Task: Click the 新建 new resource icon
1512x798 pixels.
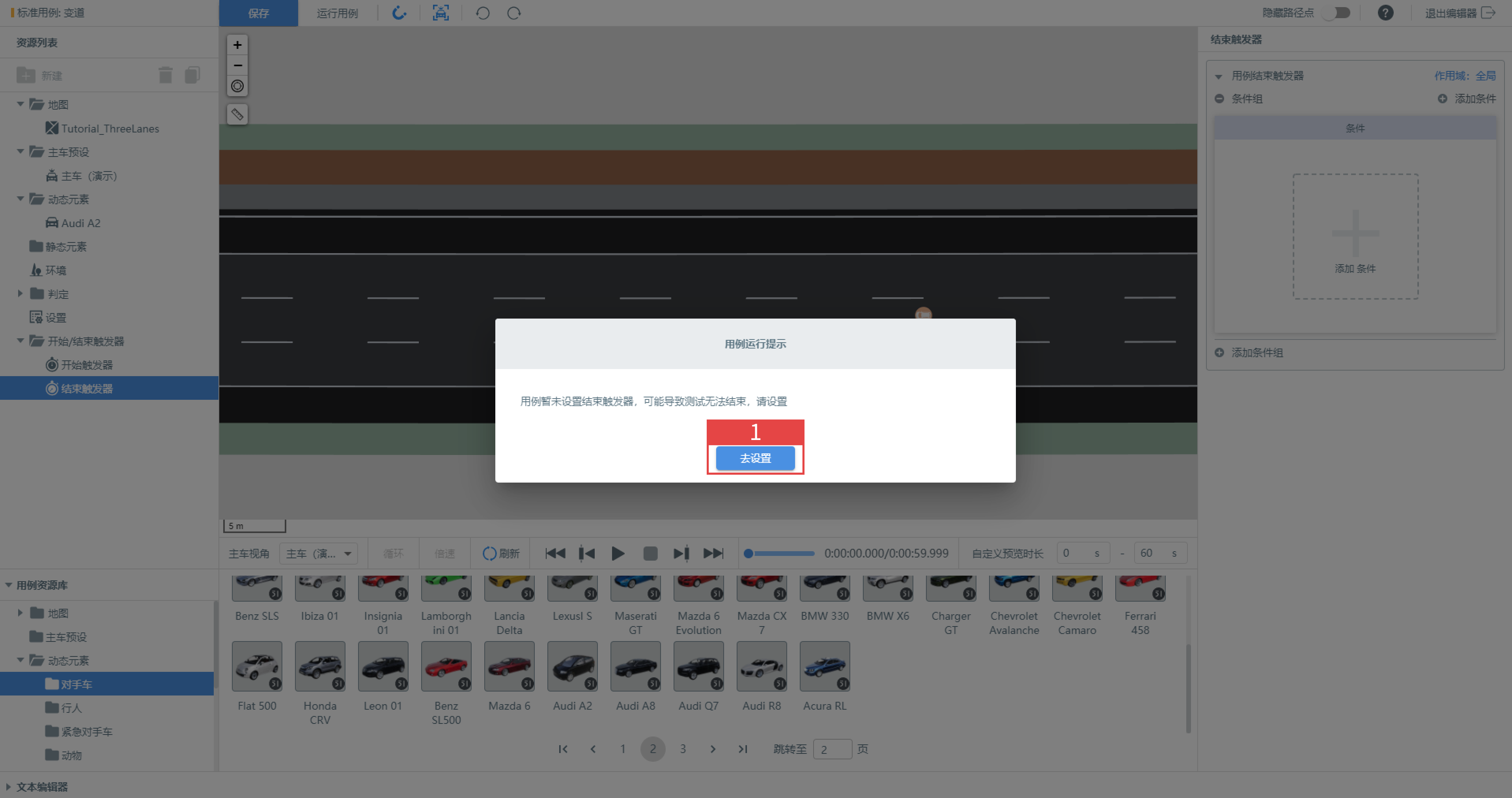Action: (26, 75)
